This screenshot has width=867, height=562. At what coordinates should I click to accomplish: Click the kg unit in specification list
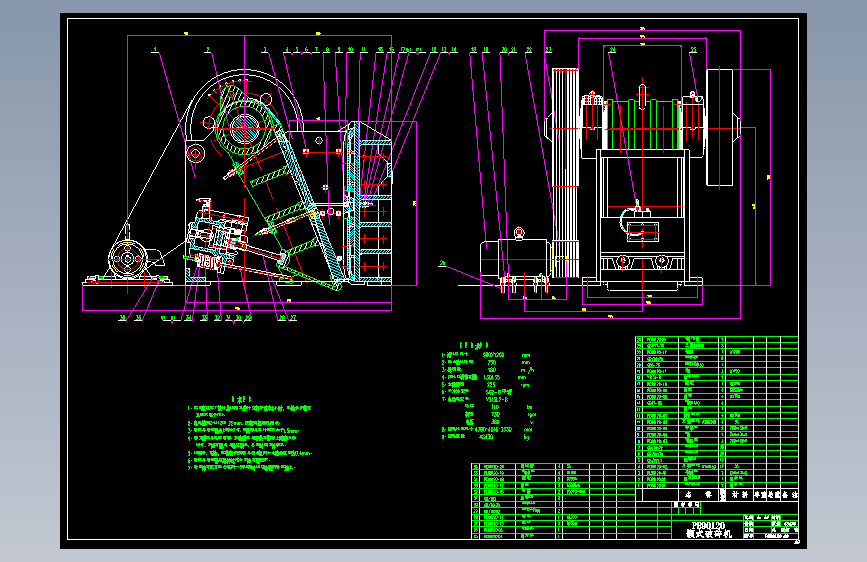(526, 438)
